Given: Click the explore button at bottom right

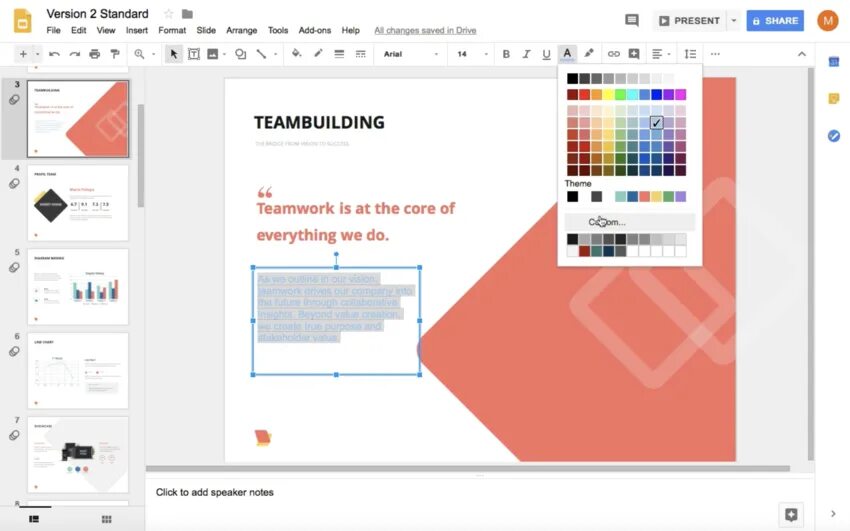Looking at the screenshot, I should point(791,514).
